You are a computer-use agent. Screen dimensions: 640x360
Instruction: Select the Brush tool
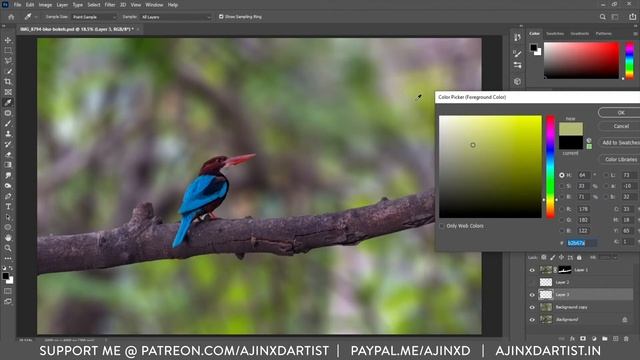pos(8,123)
